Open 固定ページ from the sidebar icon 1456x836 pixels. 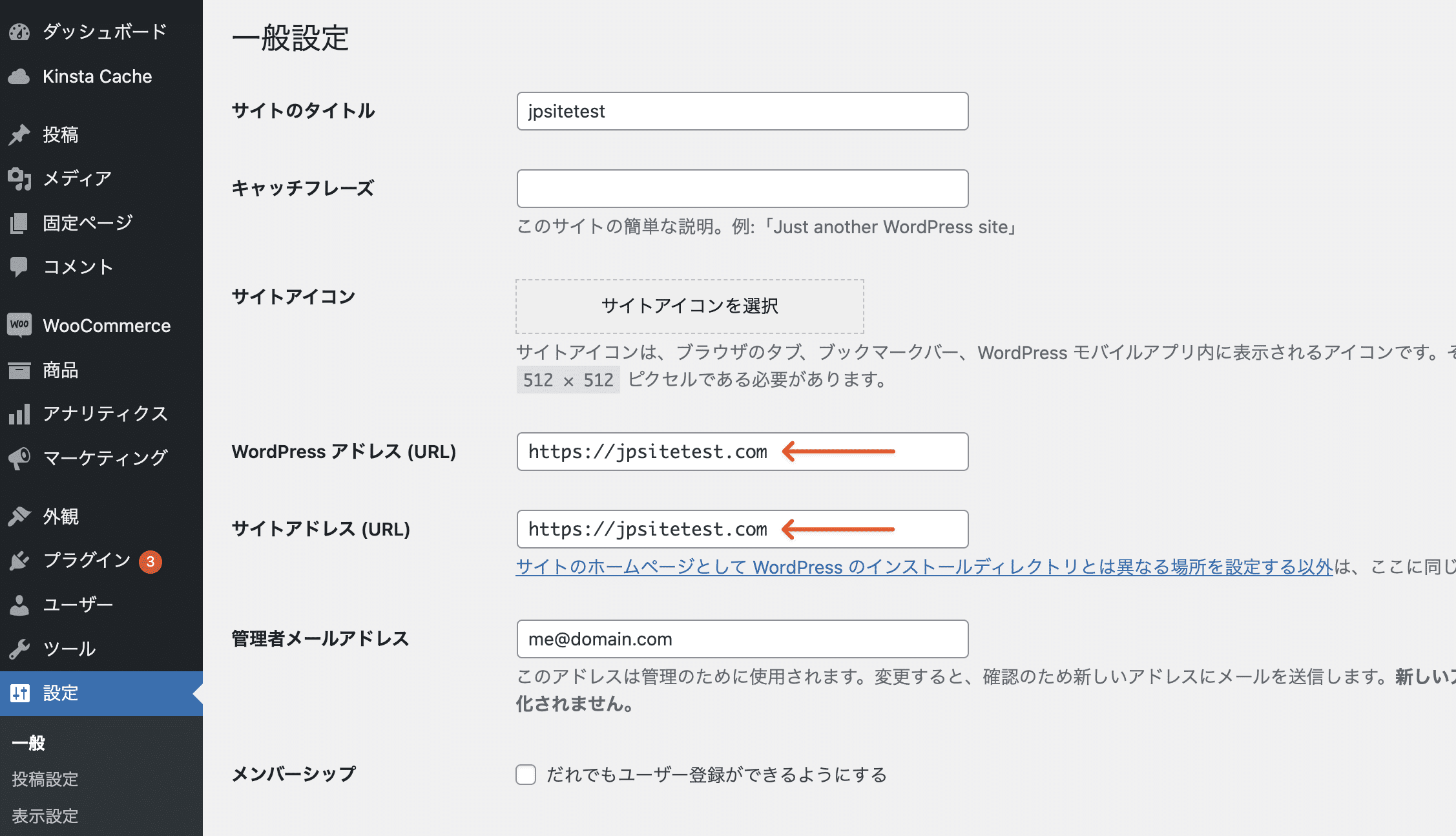[x=20, y=222]
